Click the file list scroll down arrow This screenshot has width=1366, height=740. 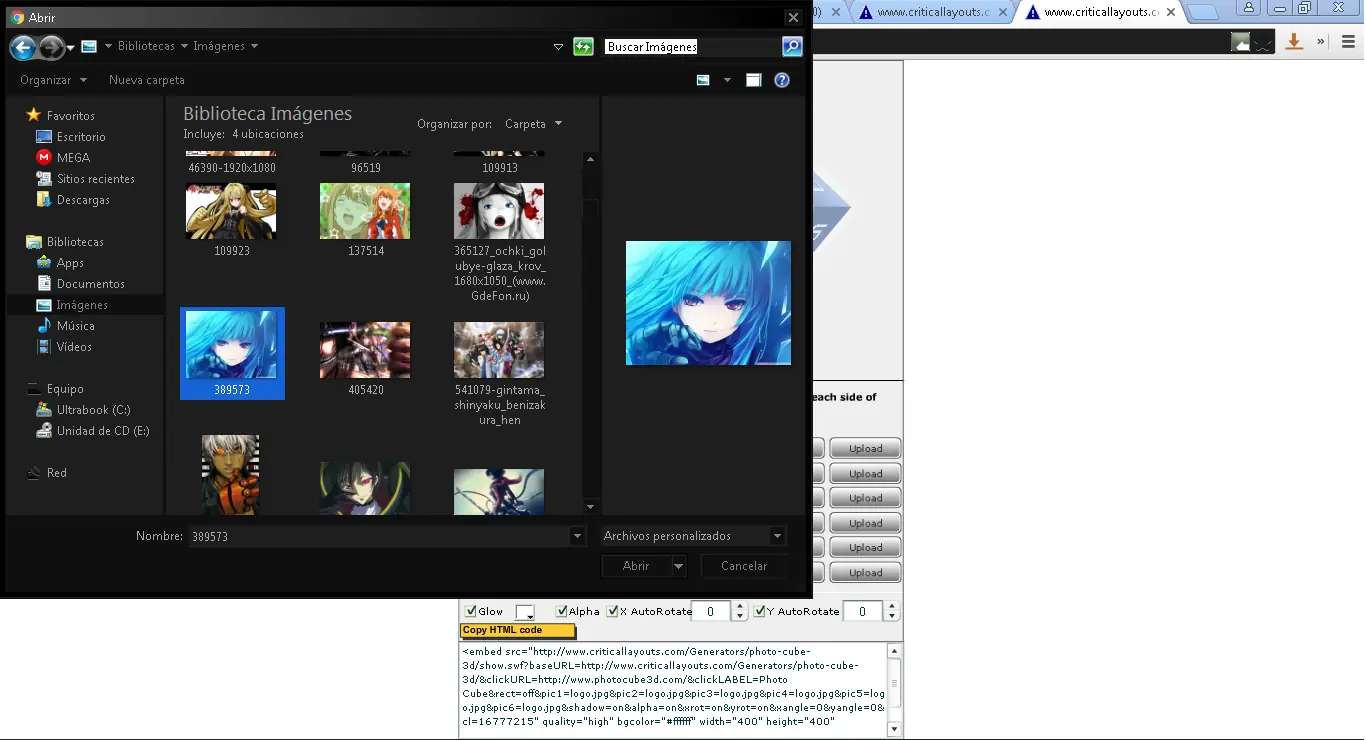(590, 507)
